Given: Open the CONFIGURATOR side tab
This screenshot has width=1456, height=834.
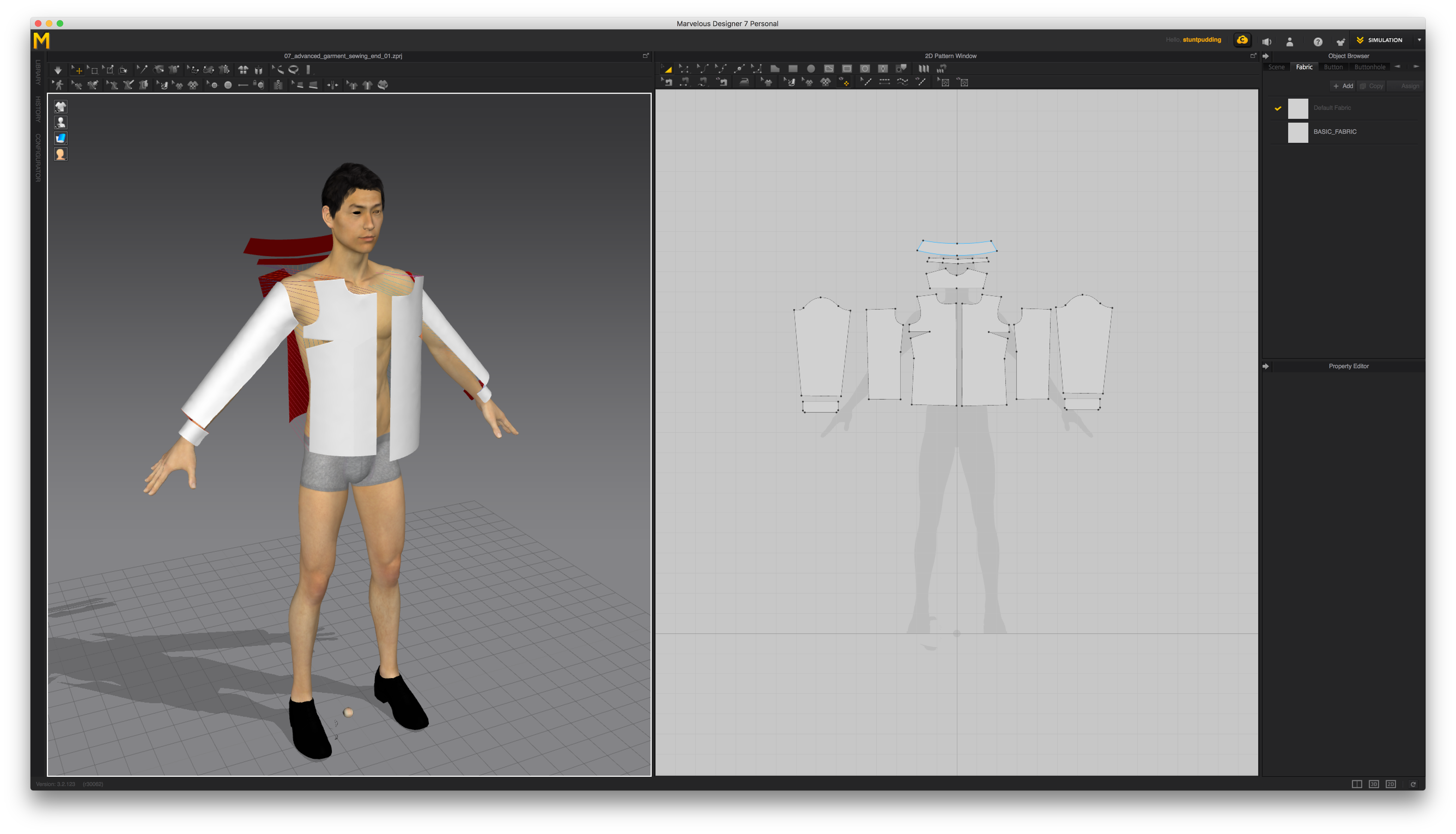Looking at the screenshot, I should click(38, 158).
